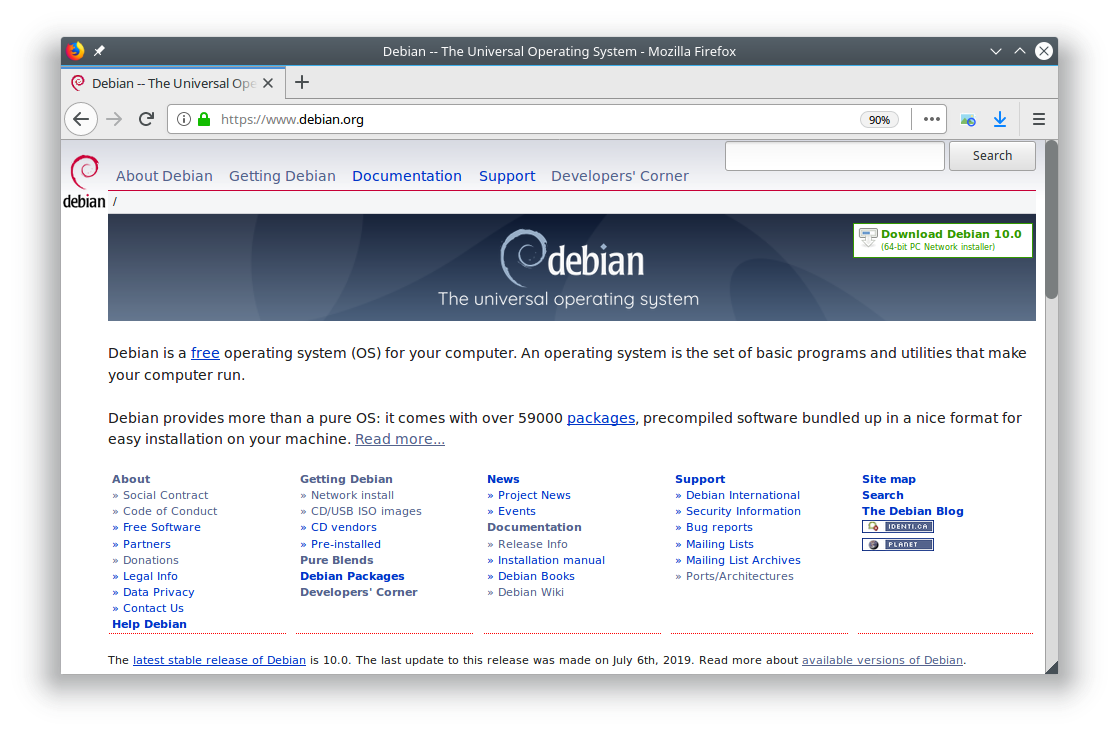Click the 'Read more...' link
Screen dimensions: 1119x735
click(400, 439)
